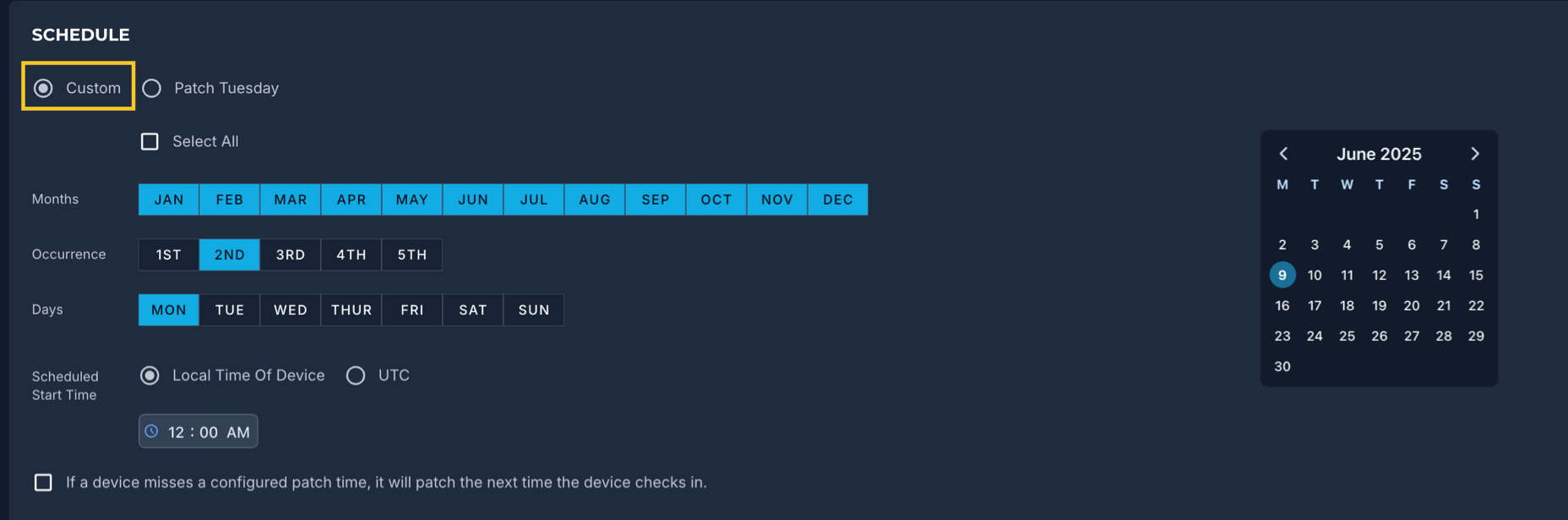
Task: Enable patching on missed device check-in
Action: tap(43, 482)
